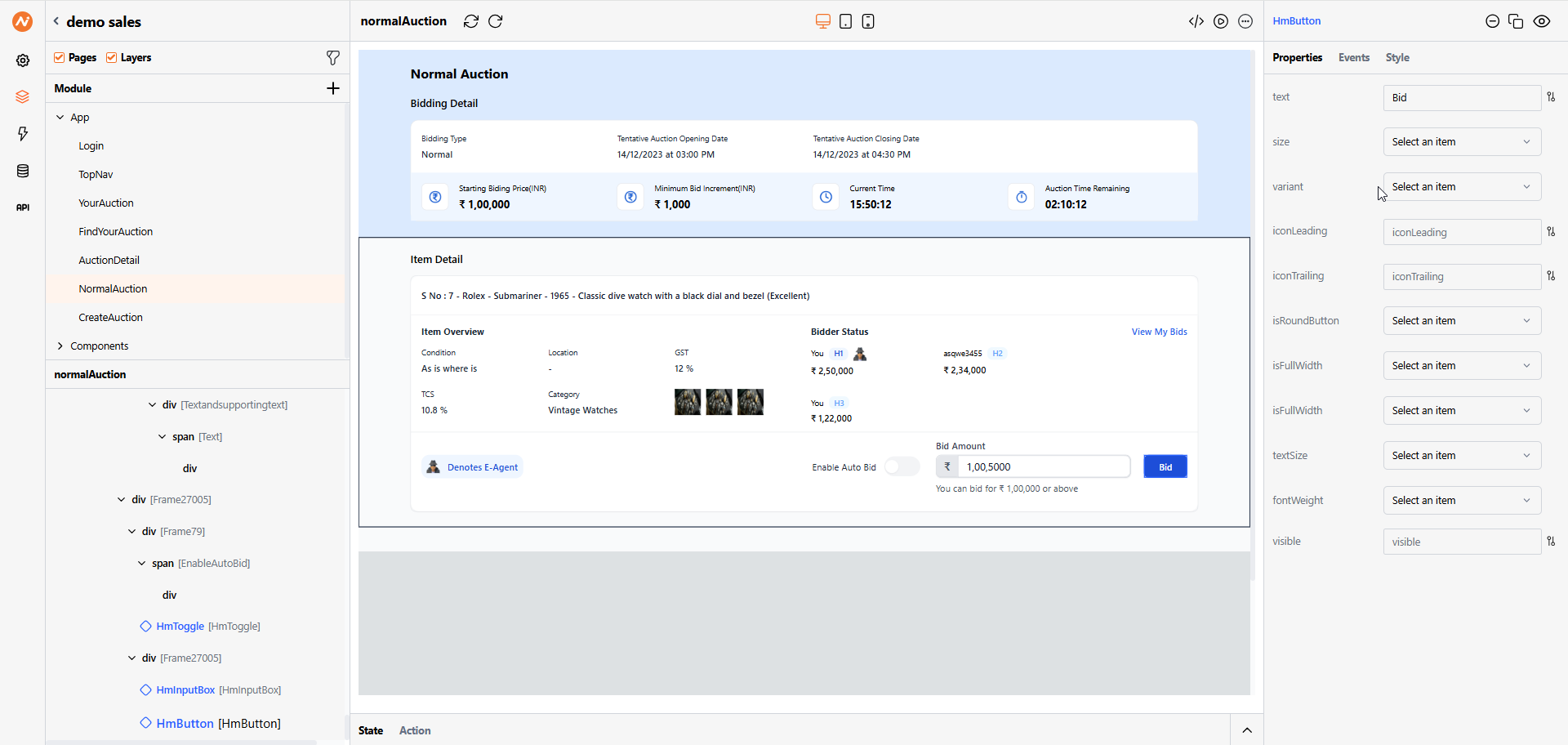Open the code view icon
The image size is (1568, 745).
pyautogui.click(x=1196, y=21)
